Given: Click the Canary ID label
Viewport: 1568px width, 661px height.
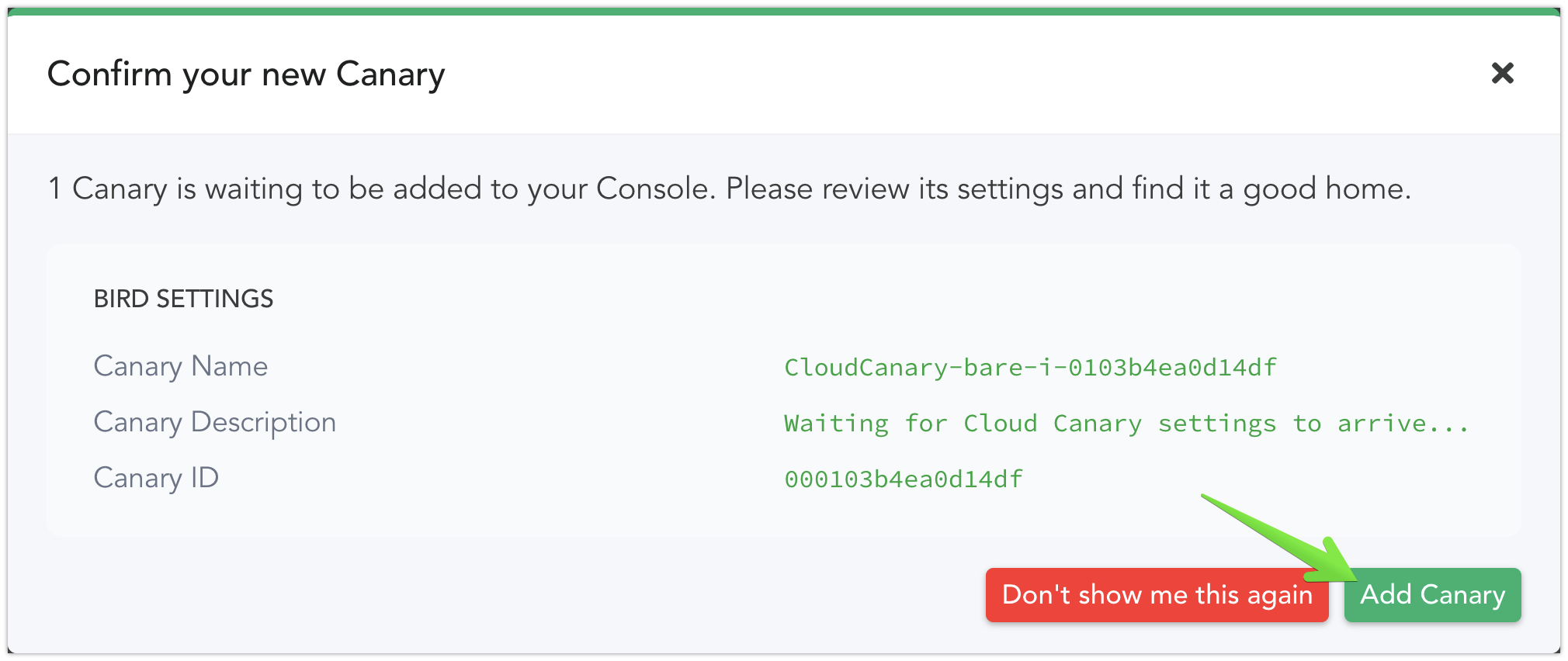Looking at the screenshot, I should tap(156, 478).
